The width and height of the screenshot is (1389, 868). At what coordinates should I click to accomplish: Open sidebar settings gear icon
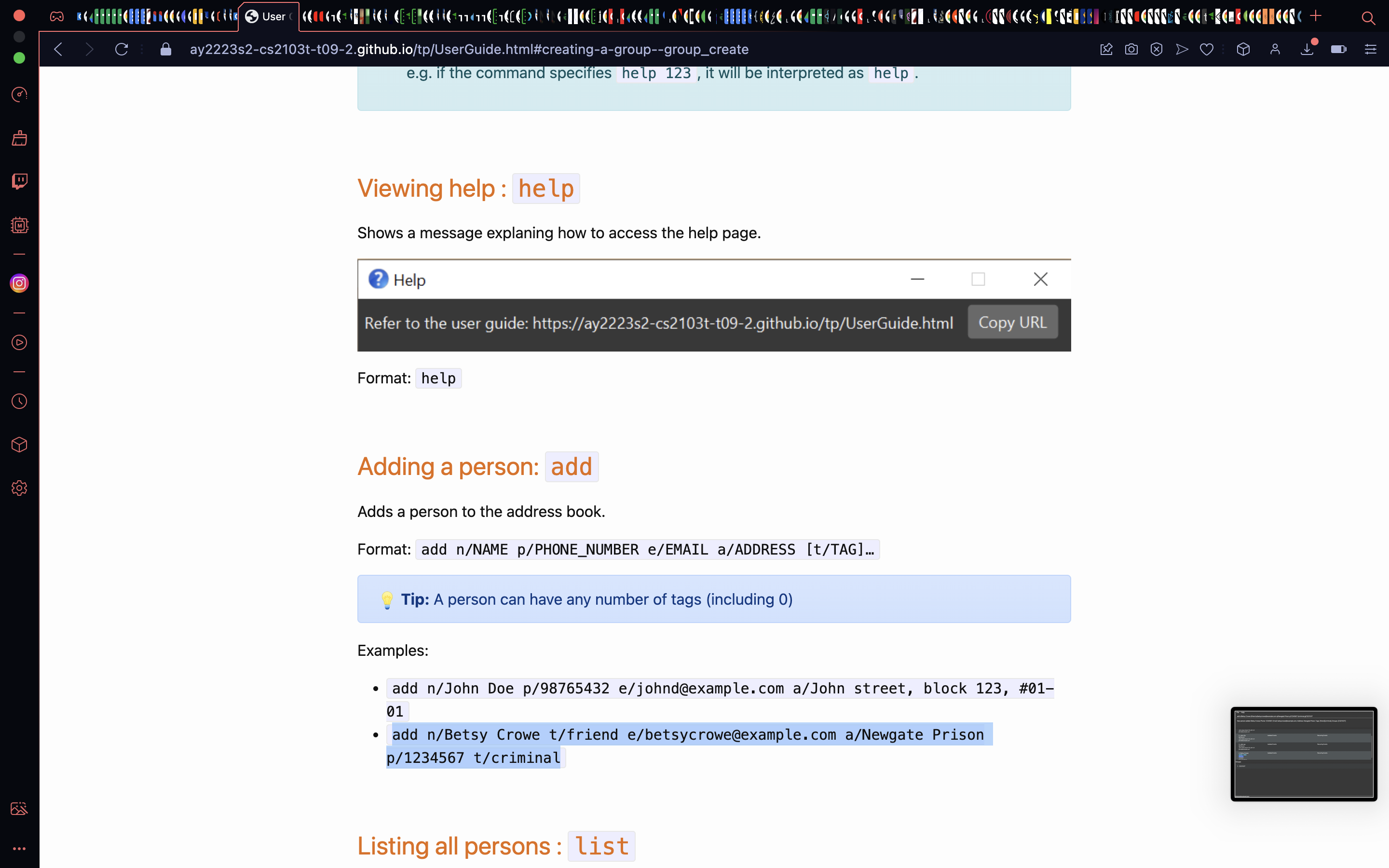(x=19, y=488)
